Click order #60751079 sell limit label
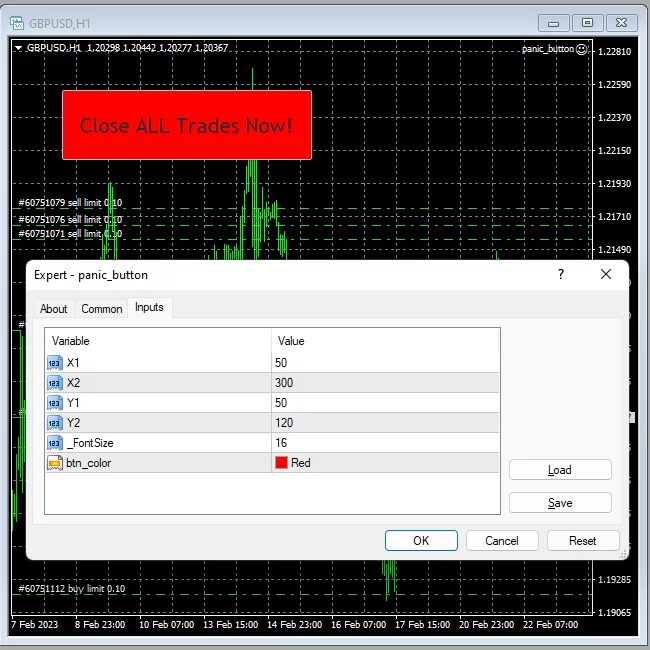This screenshot has height=650, width=650. pyautogui.click(x=70, y=203)
